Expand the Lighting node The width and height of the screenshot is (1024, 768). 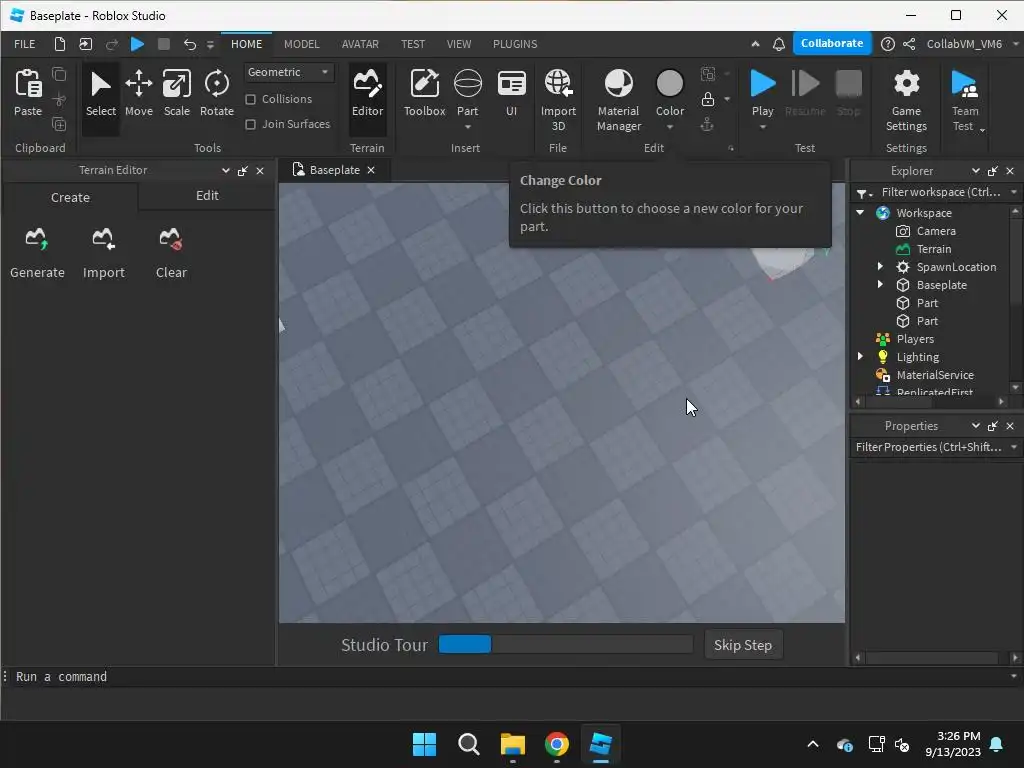point(860,357)
